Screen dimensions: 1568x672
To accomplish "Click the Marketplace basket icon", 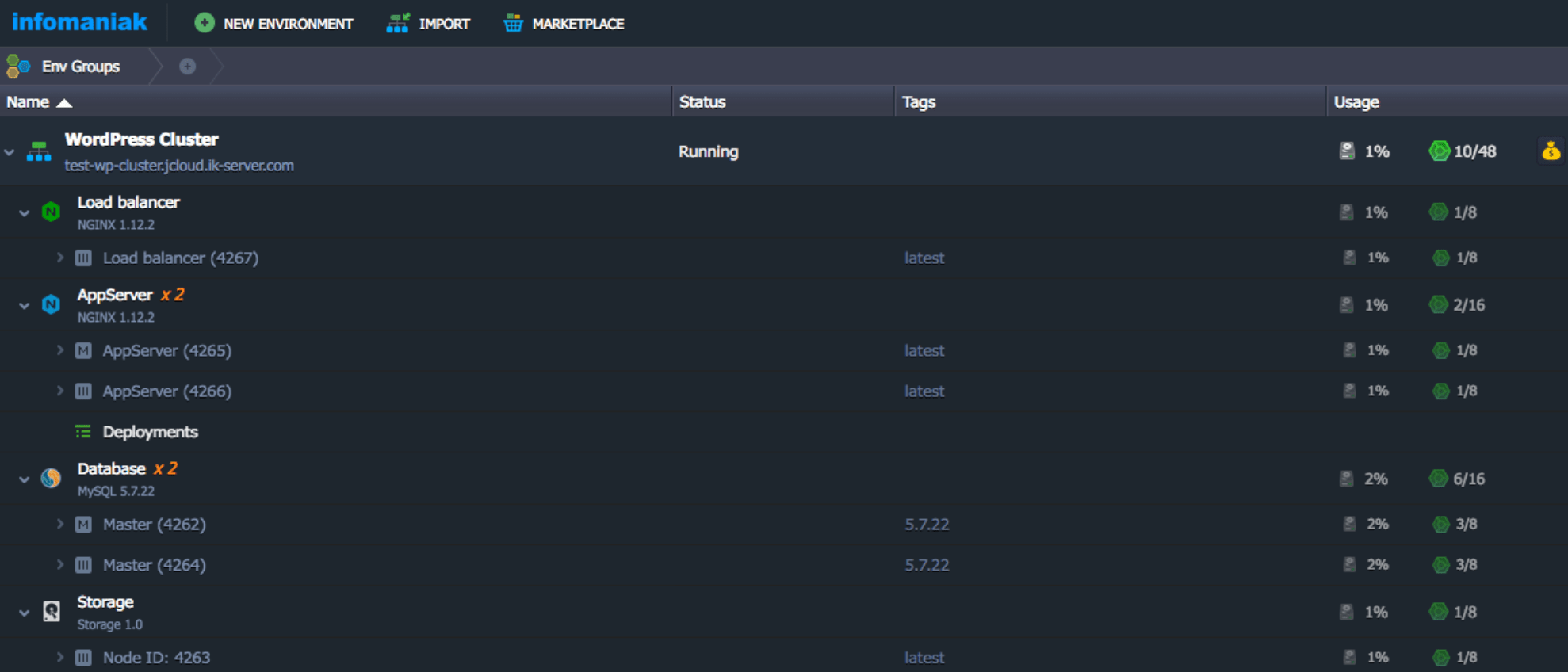I will [513, 23].
